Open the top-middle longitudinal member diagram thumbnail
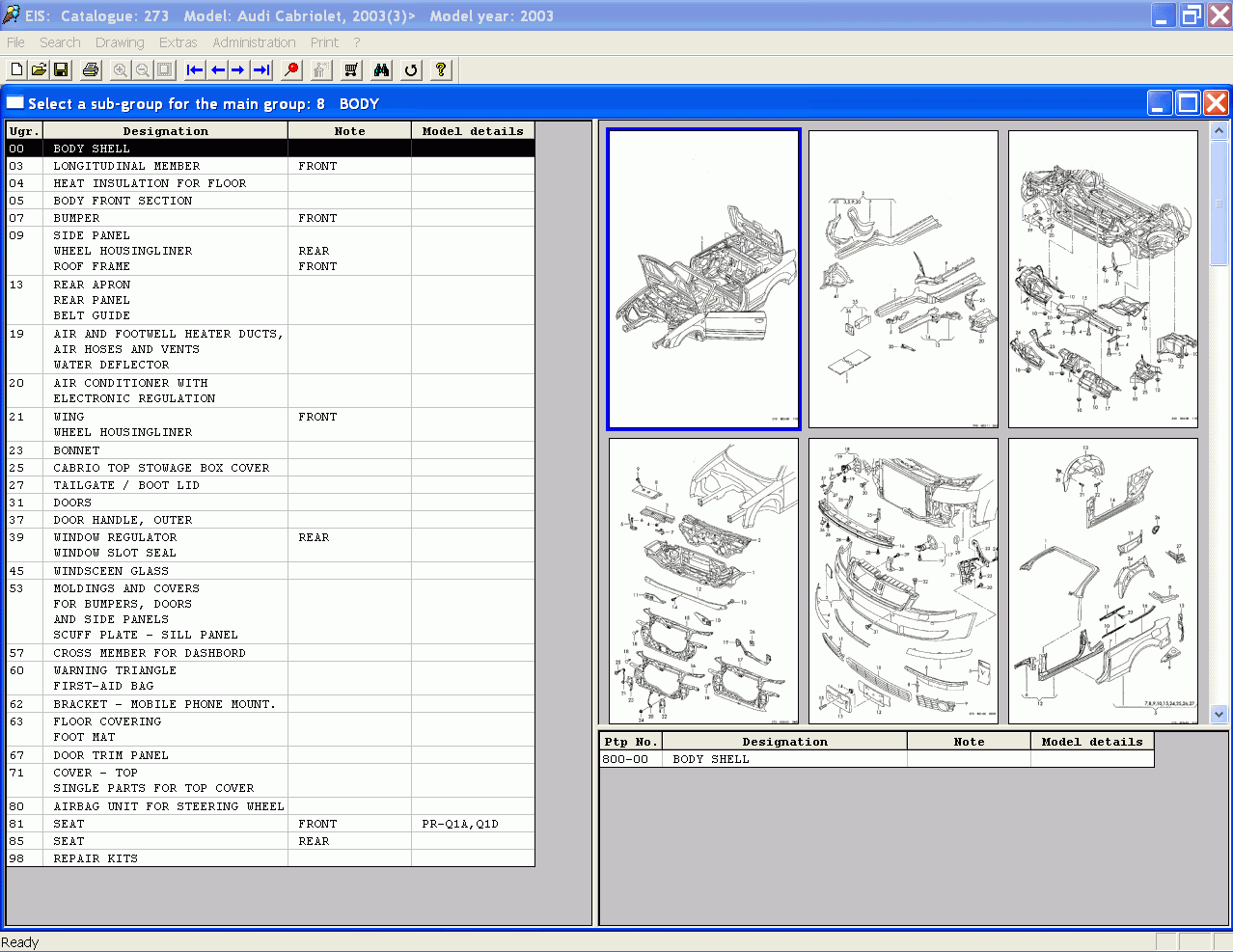 click(903, 279)
